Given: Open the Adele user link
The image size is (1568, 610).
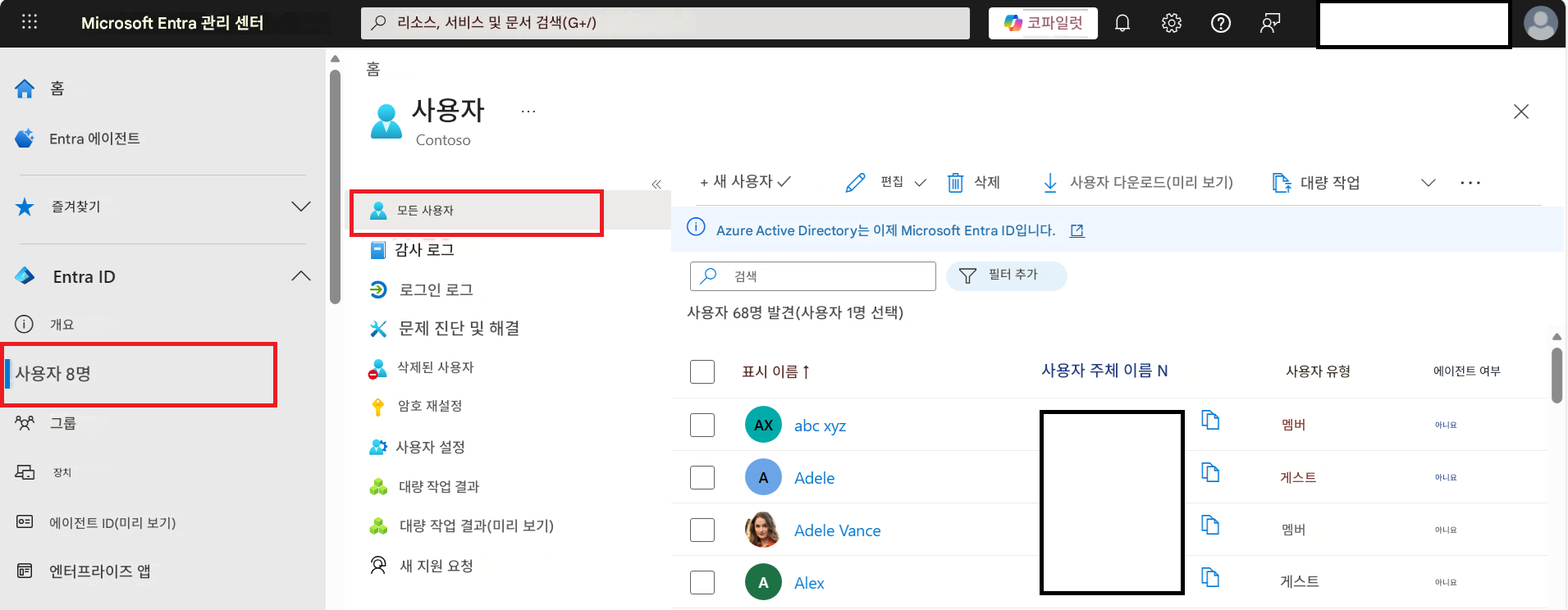Looking at the screenshot, I should click(814, 478).
